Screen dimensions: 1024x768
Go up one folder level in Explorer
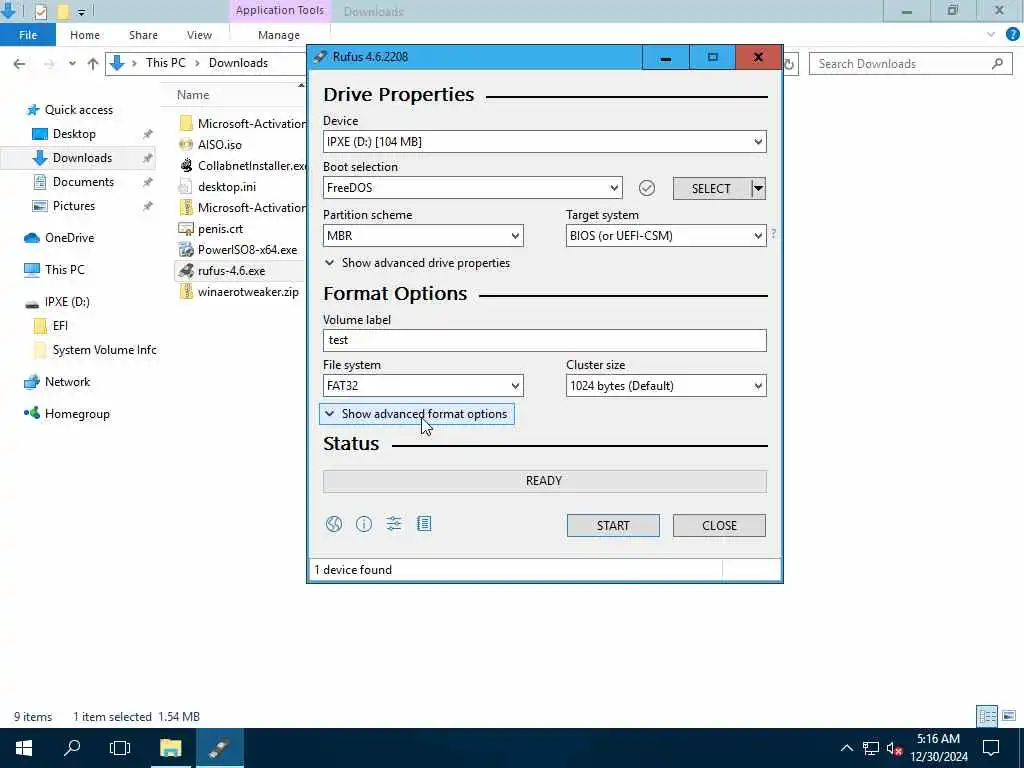93,63
